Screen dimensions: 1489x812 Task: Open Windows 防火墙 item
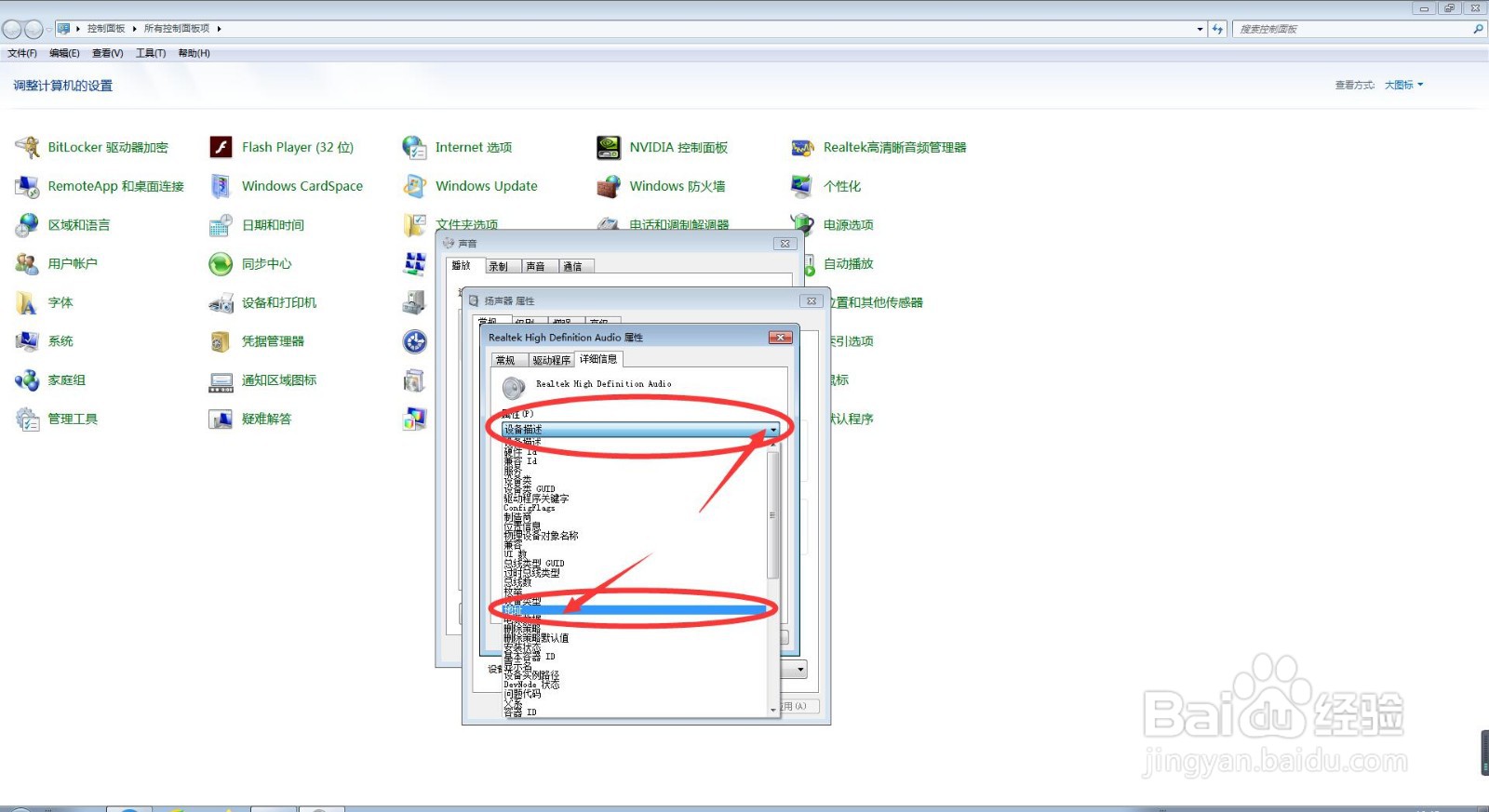[x=661, y=186]
